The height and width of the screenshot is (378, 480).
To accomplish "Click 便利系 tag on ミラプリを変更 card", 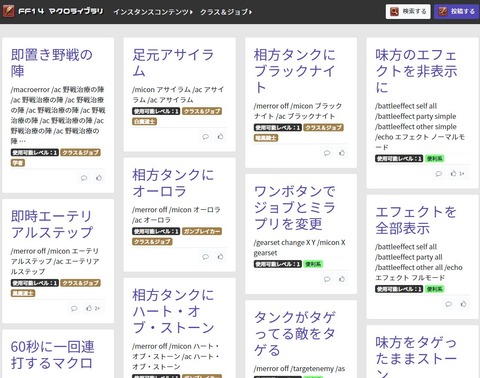I will (x=313, y=264).
